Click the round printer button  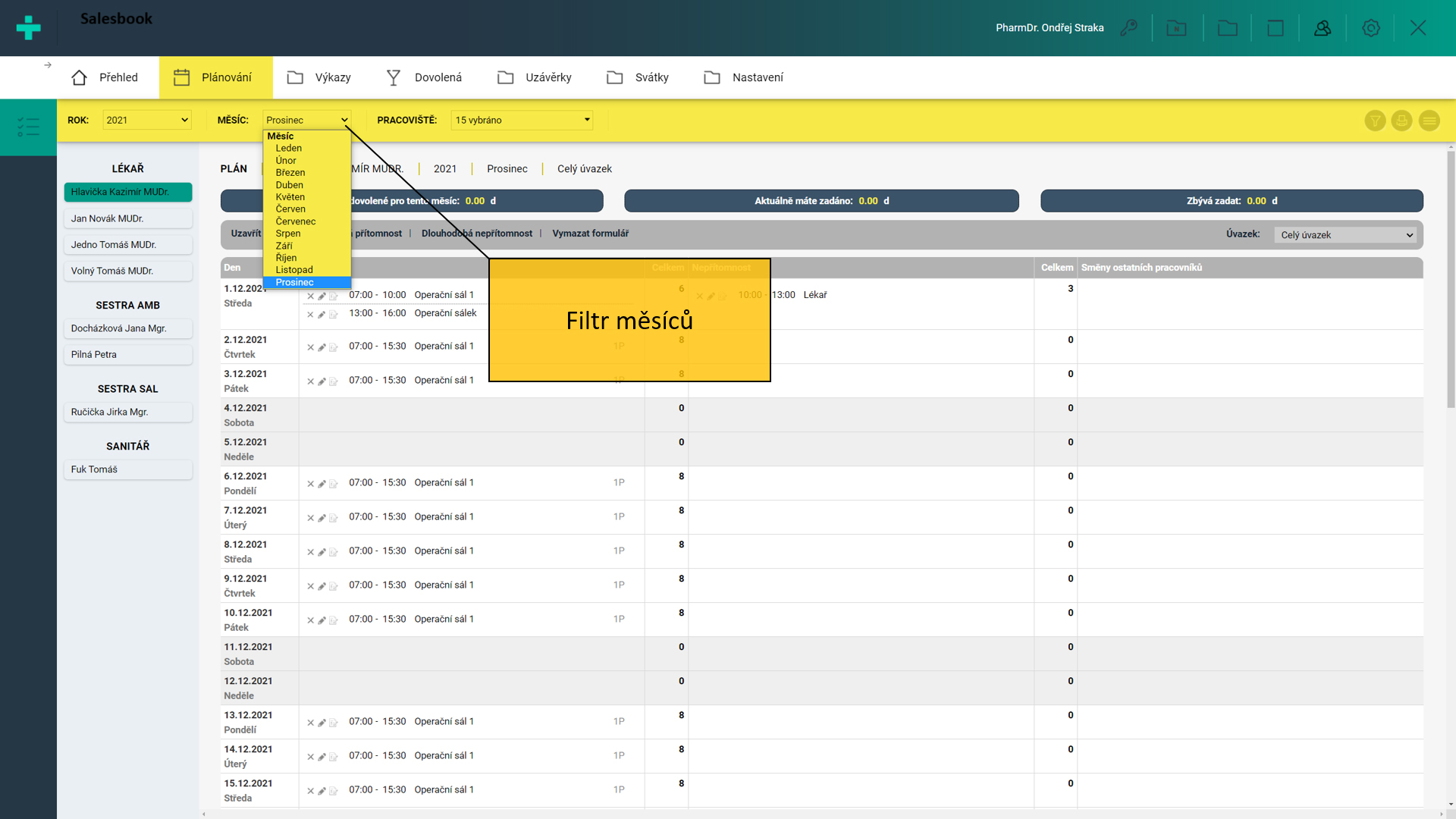pos(1401,121)
